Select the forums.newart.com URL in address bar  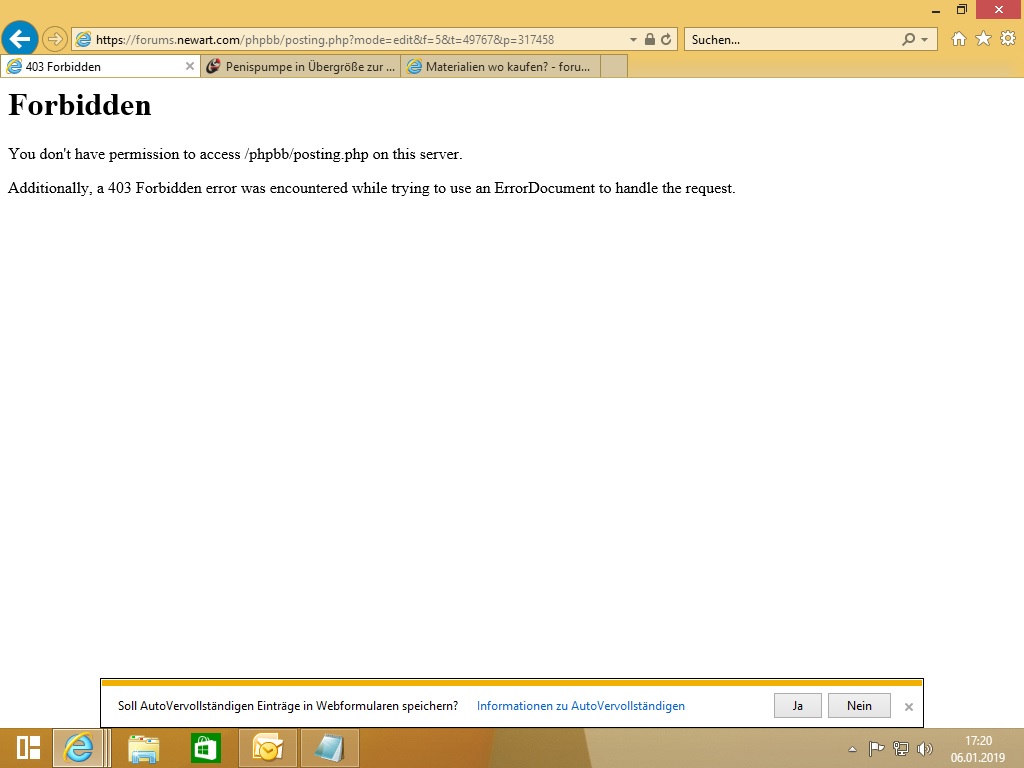[325, 40]
